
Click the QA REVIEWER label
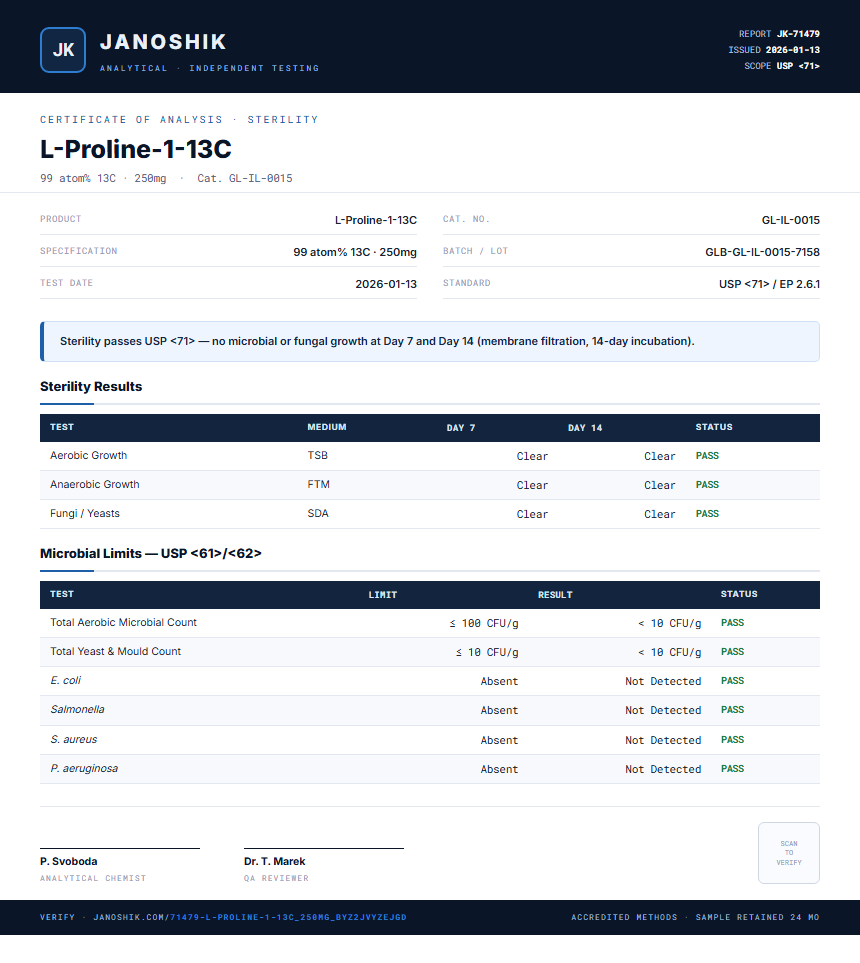[x=276, y=878]
